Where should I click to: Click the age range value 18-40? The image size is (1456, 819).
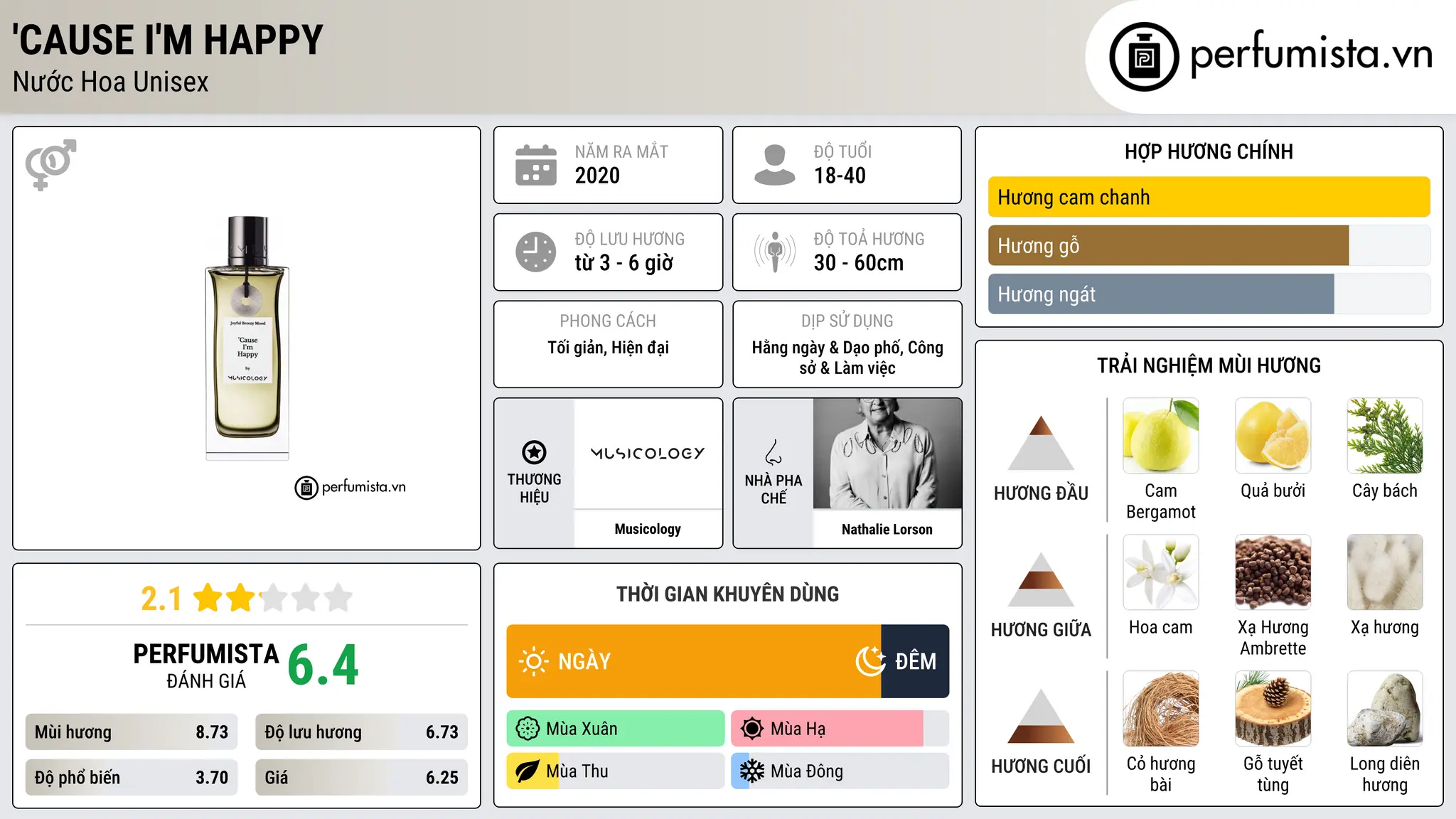click(840, 176)
